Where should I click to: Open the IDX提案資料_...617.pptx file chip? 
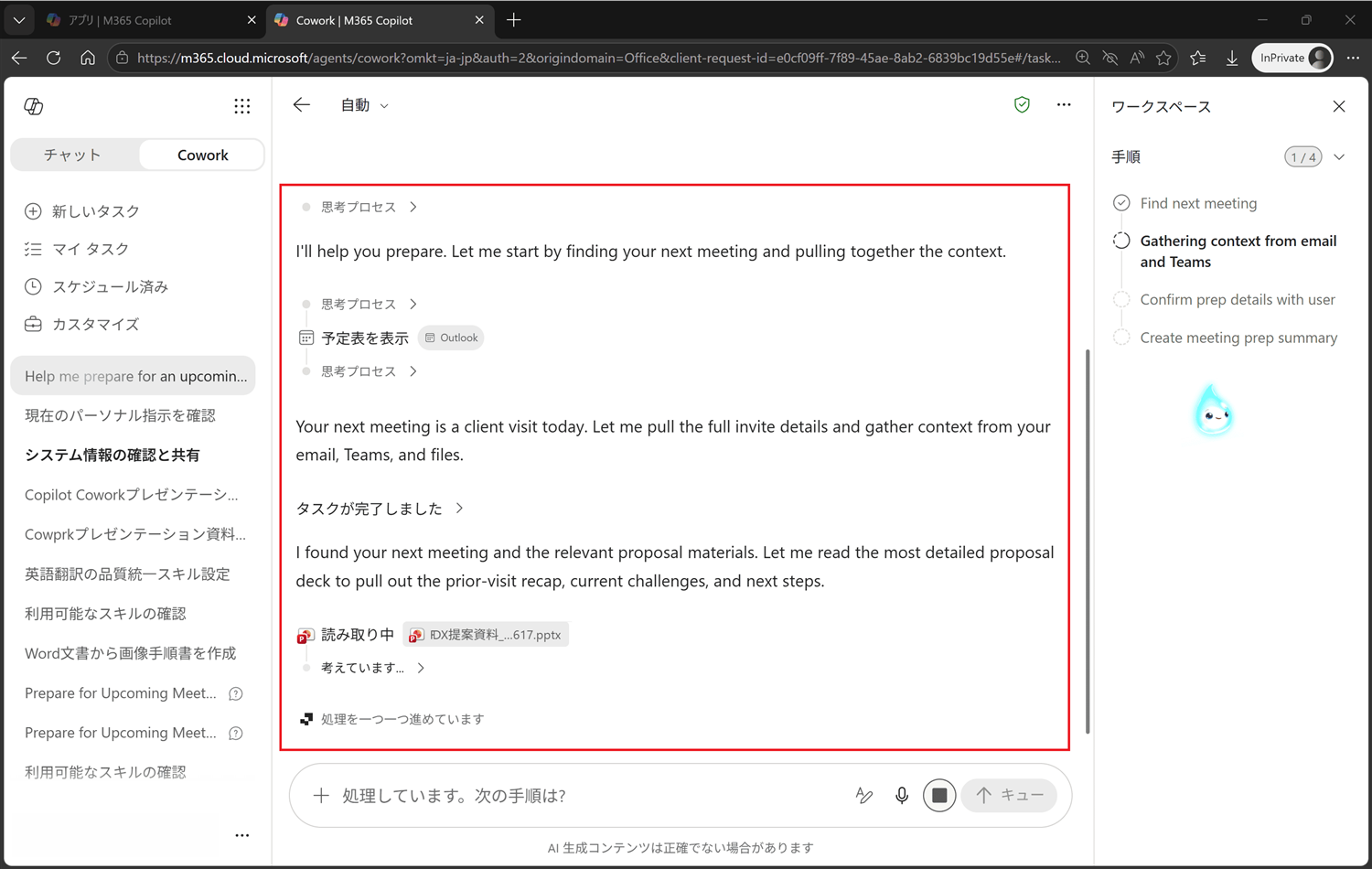(x=486, y=635)
